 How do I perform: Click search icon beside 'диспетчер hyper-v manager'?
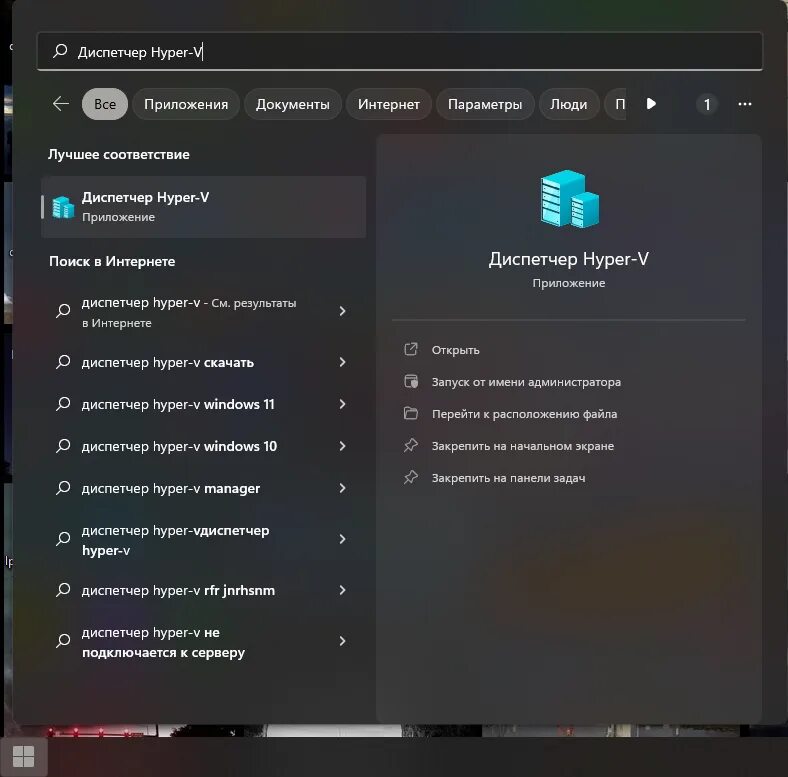tap(63, 488)
